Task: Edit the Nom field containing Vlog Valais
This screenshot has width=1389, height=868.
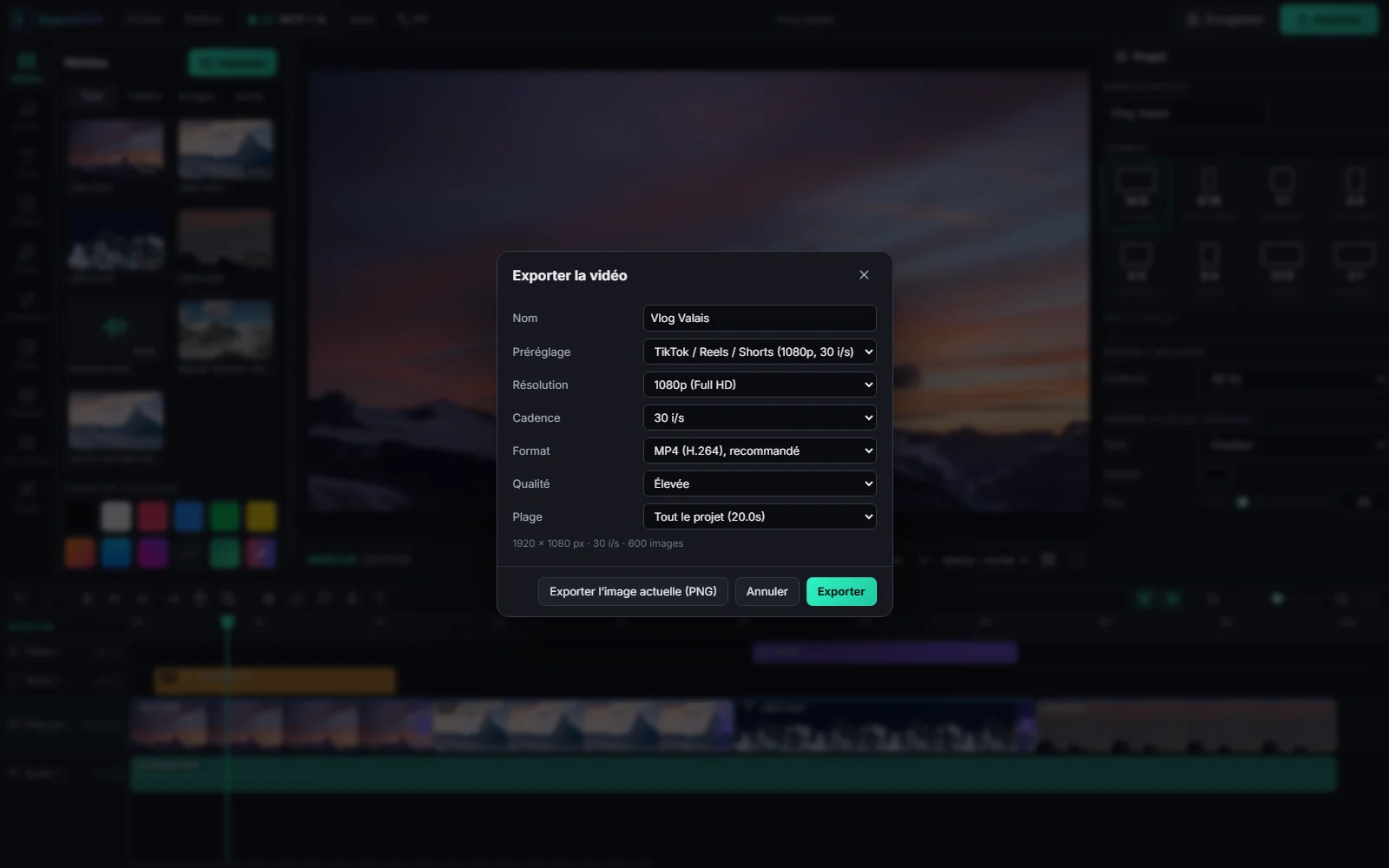Action: 760,319
